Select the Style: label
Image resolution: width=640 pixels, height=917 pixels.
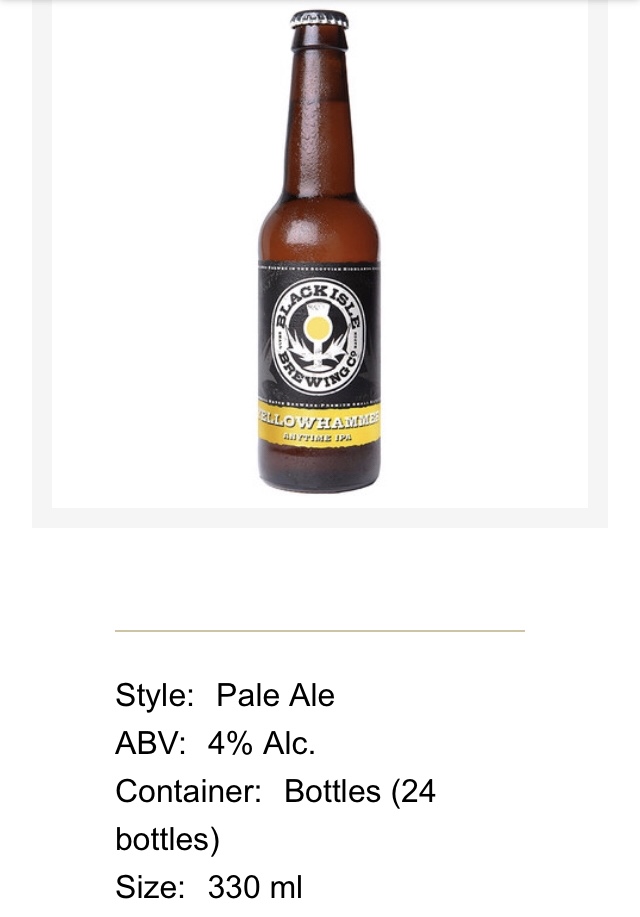point(154,695)
